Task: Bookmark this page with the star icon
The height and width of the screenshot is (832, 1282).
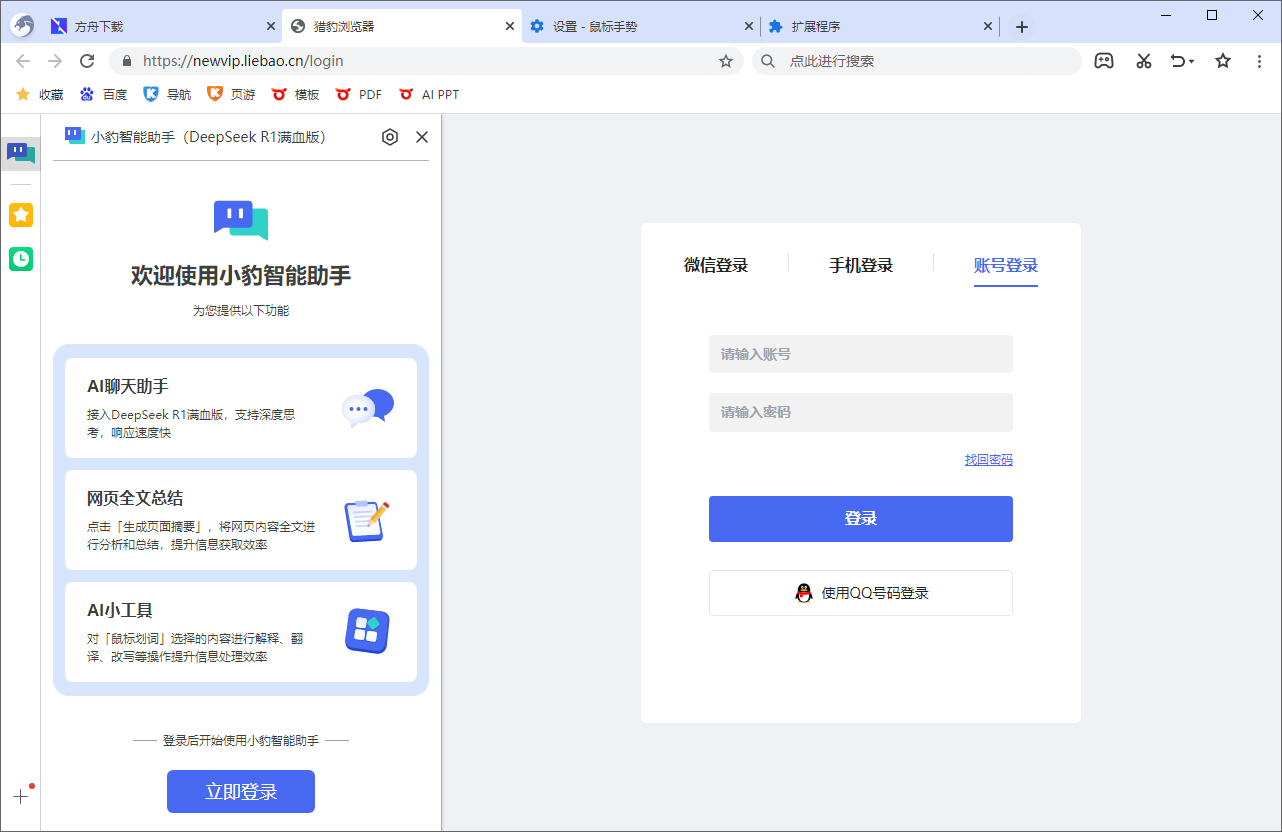Action: click(1222, 61)
